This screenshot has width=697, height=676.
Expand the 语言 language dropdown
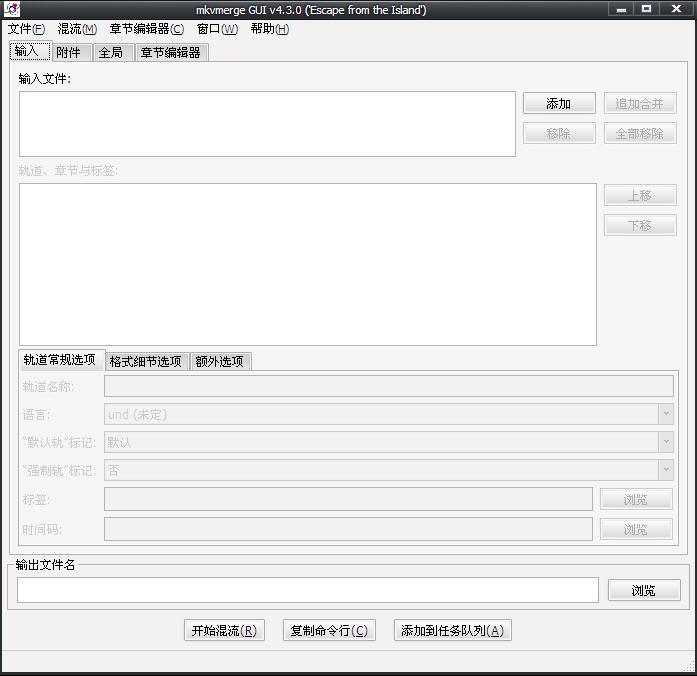click(665, 414)
